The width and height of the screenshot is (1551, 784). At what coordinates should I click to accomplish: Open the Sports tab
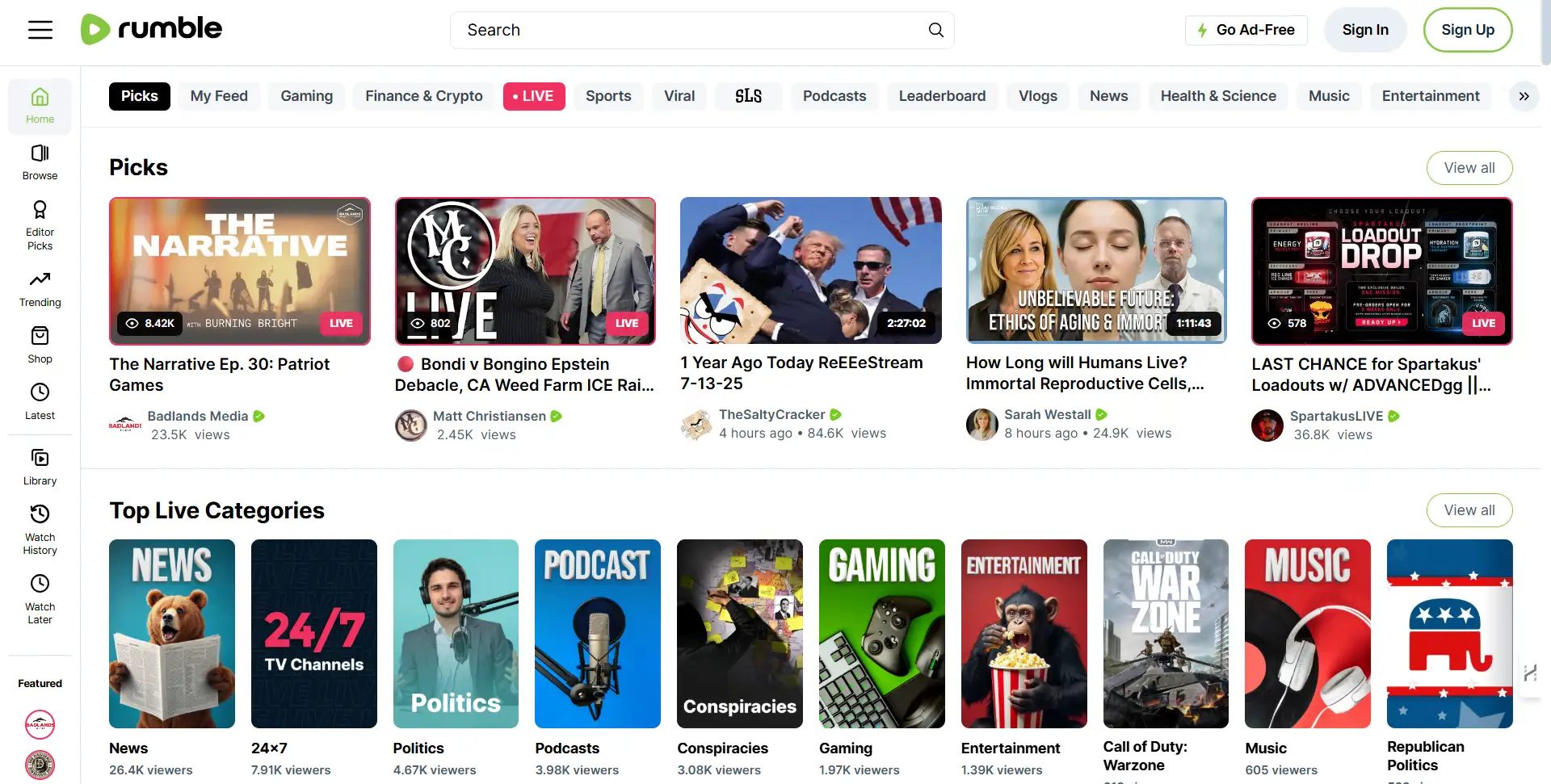tap(608, 96)
